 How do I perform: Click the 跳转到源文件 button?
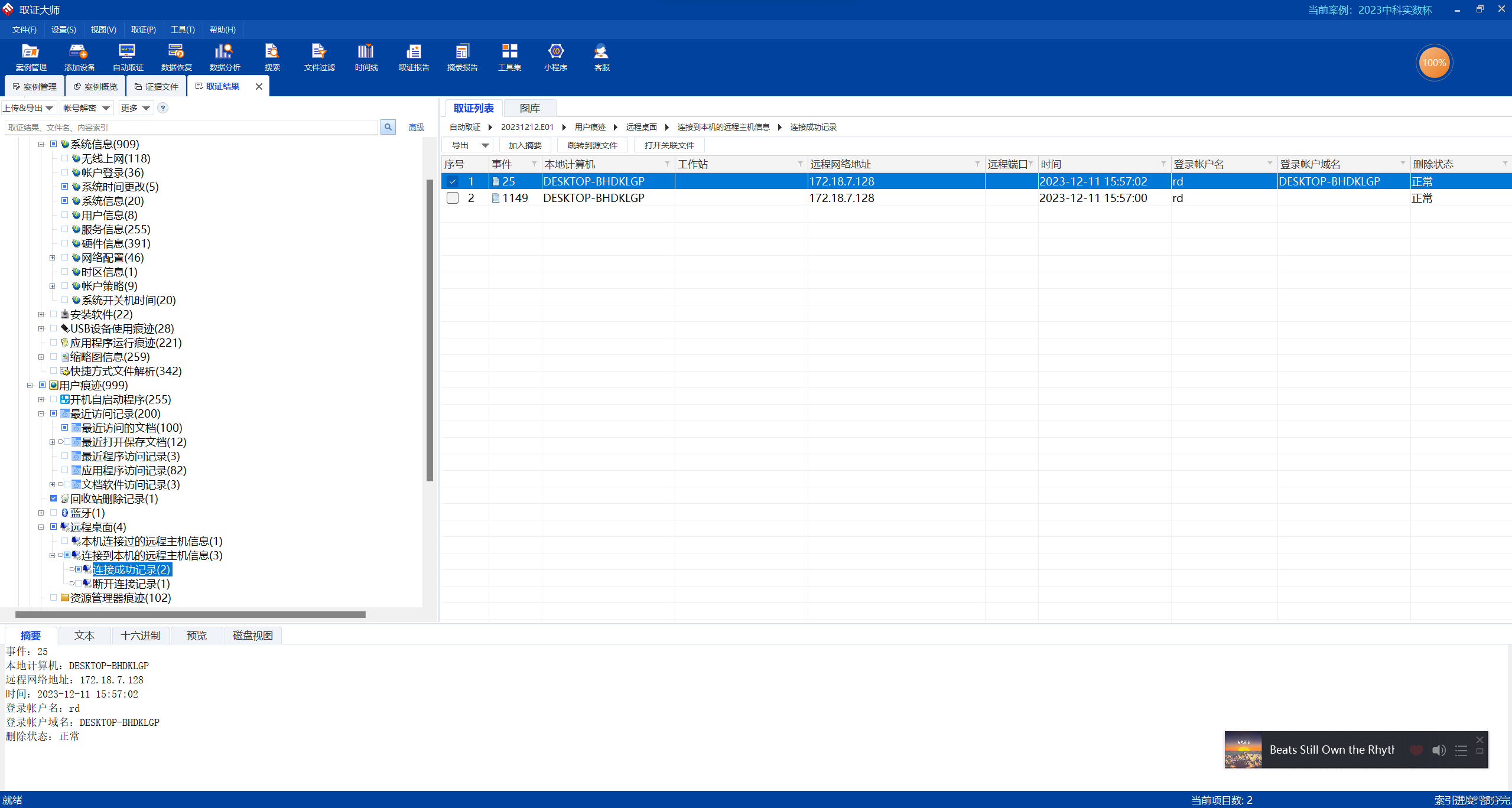pos(592,145)
